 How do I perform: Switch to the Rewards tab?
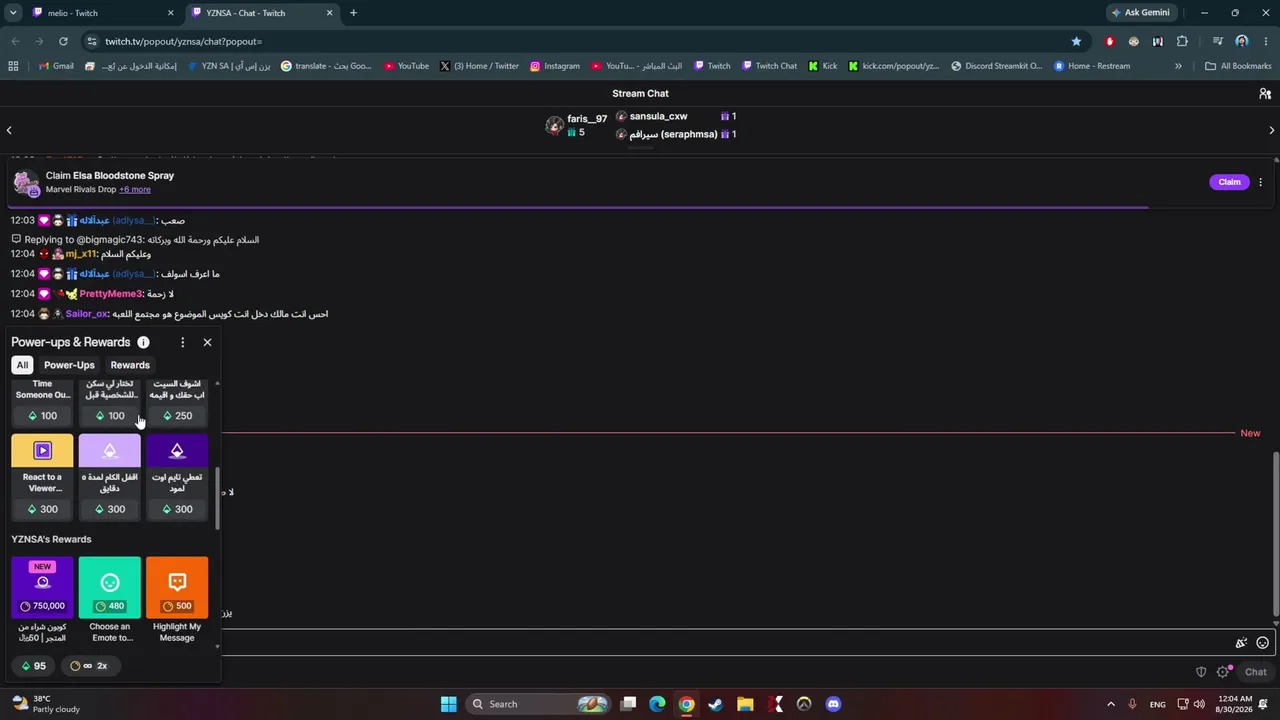pyautogui.click(x=130, y=365)
